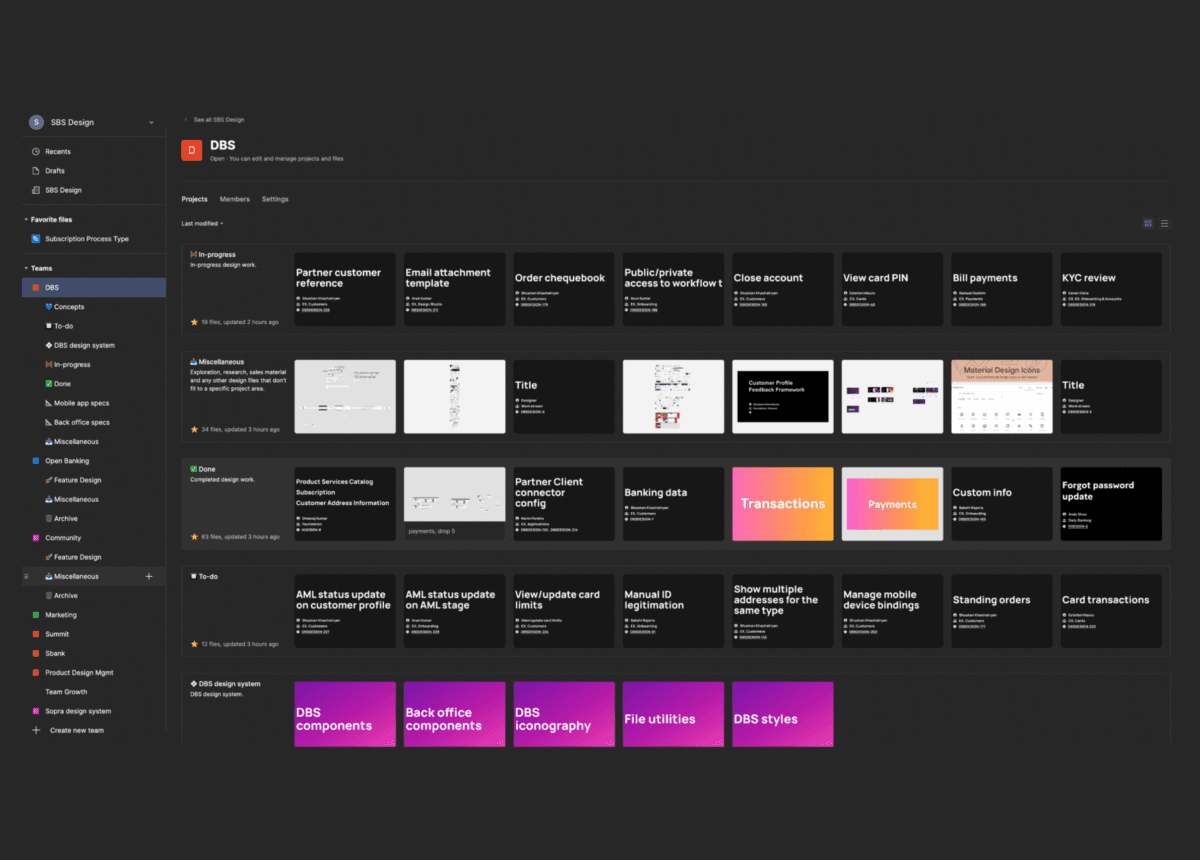Open the Material Design Icons file

point(1002,396)
